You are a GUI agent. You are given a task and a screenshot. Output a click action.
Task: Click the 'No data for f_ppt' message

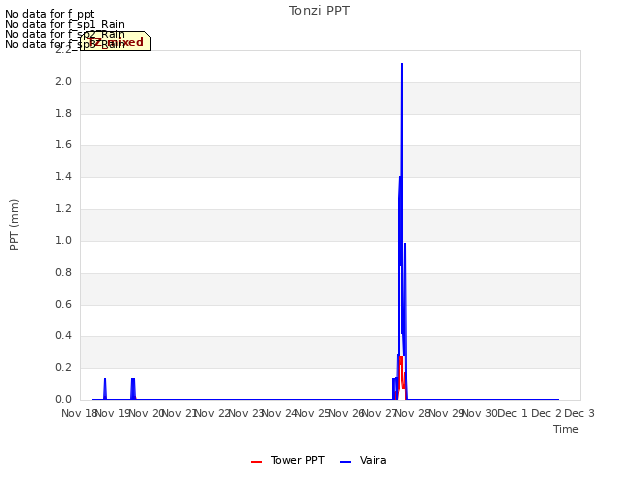tap(49, 14)
